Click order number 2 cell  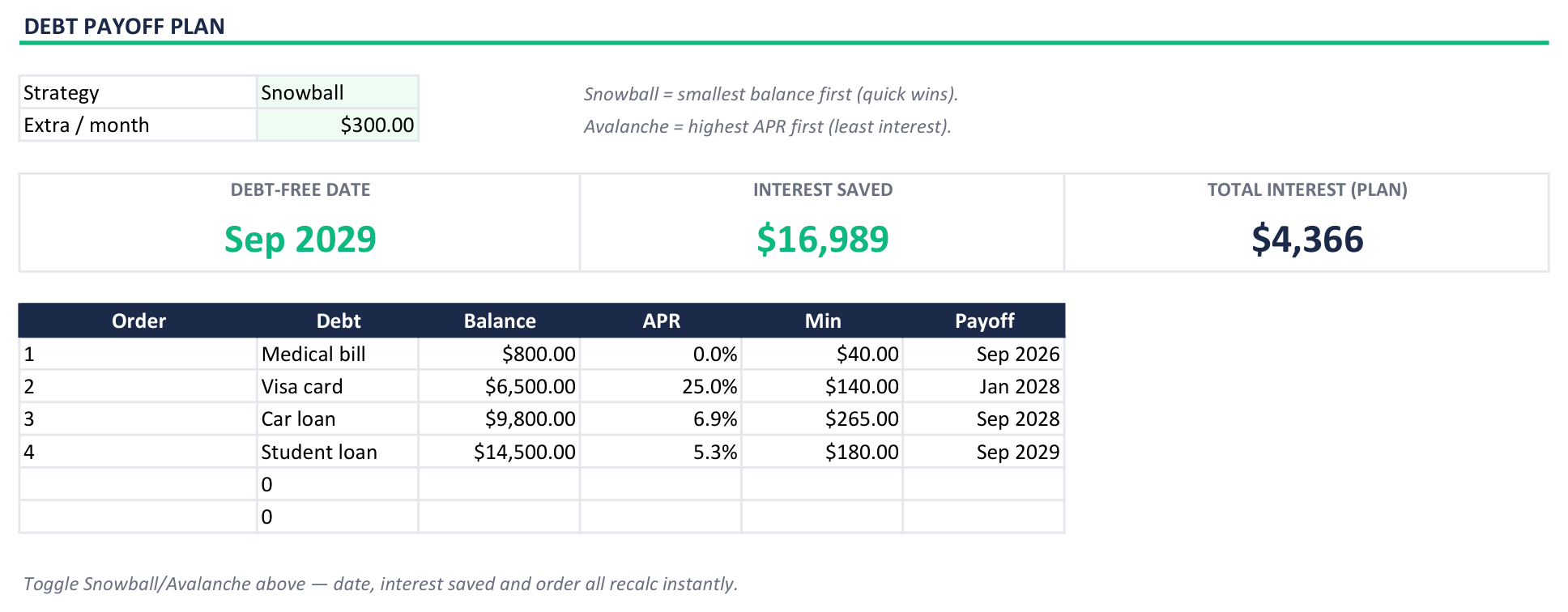[x=138, y=386]
